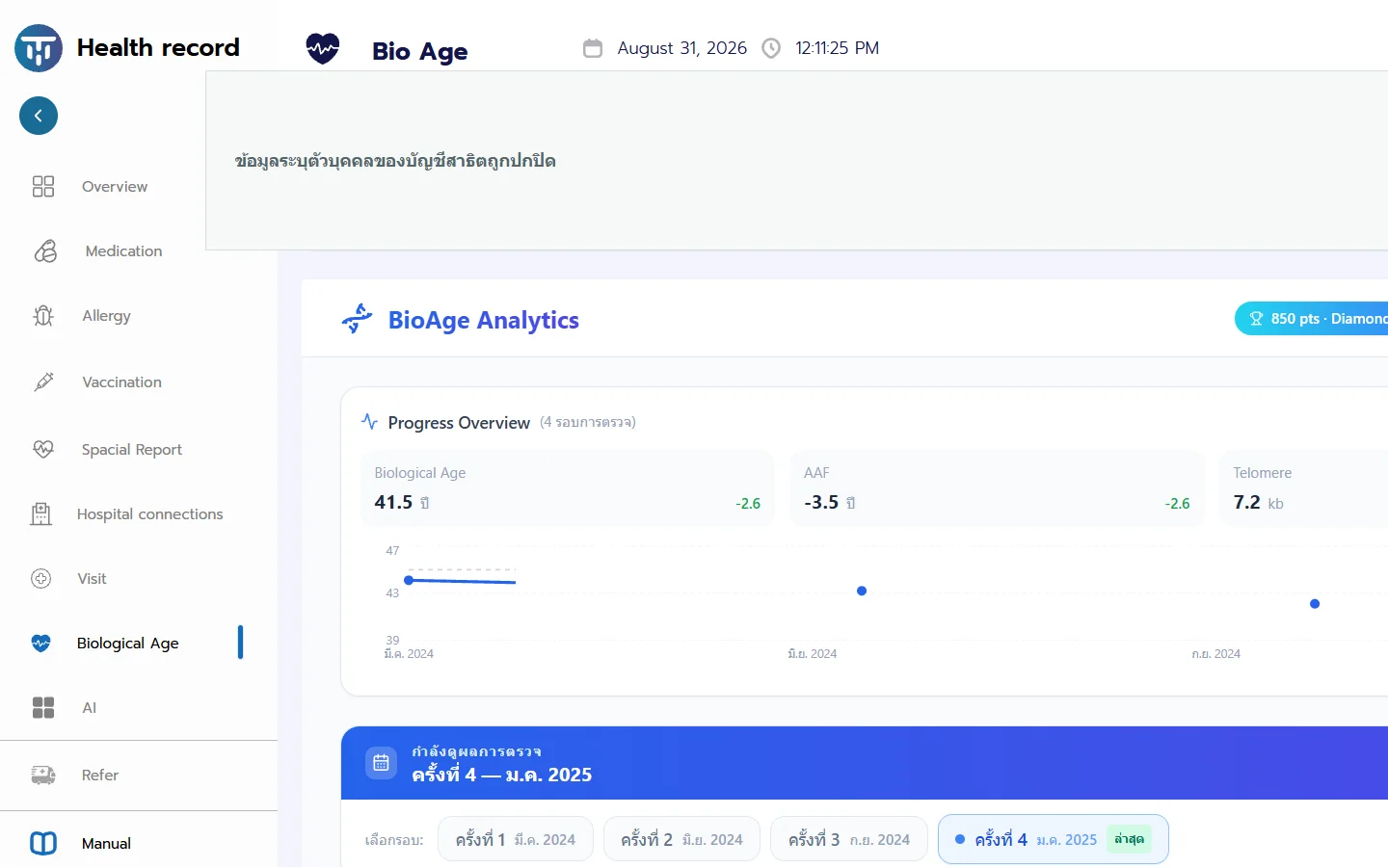This screenshot has height=868, width=1388.
Task: Open the AI menu entry
Action: (89, 708)
